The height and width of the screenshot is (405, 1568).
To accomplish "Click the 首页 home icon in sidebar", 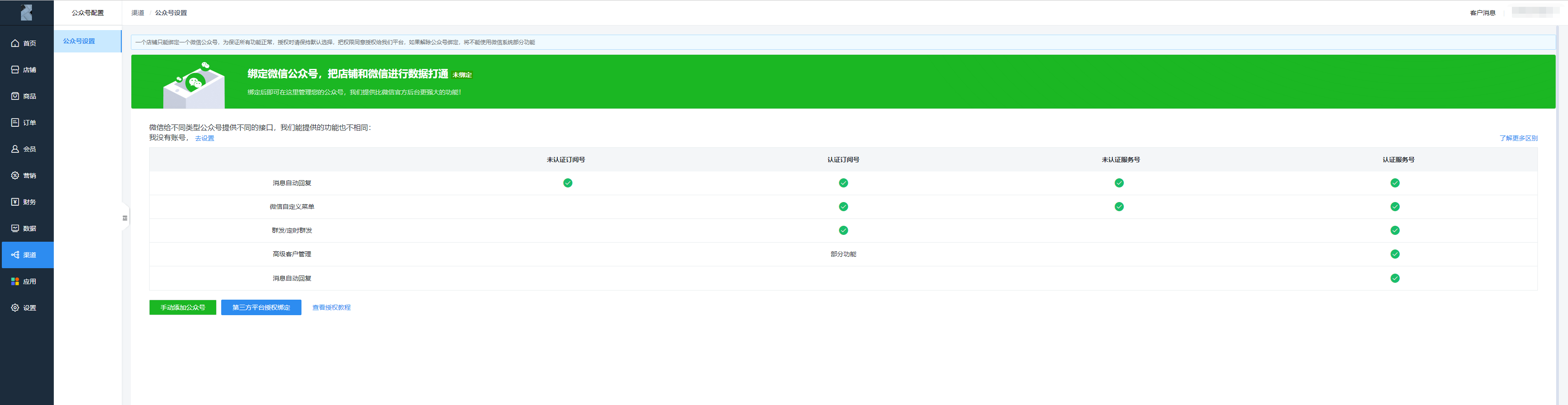I will 15,43.
